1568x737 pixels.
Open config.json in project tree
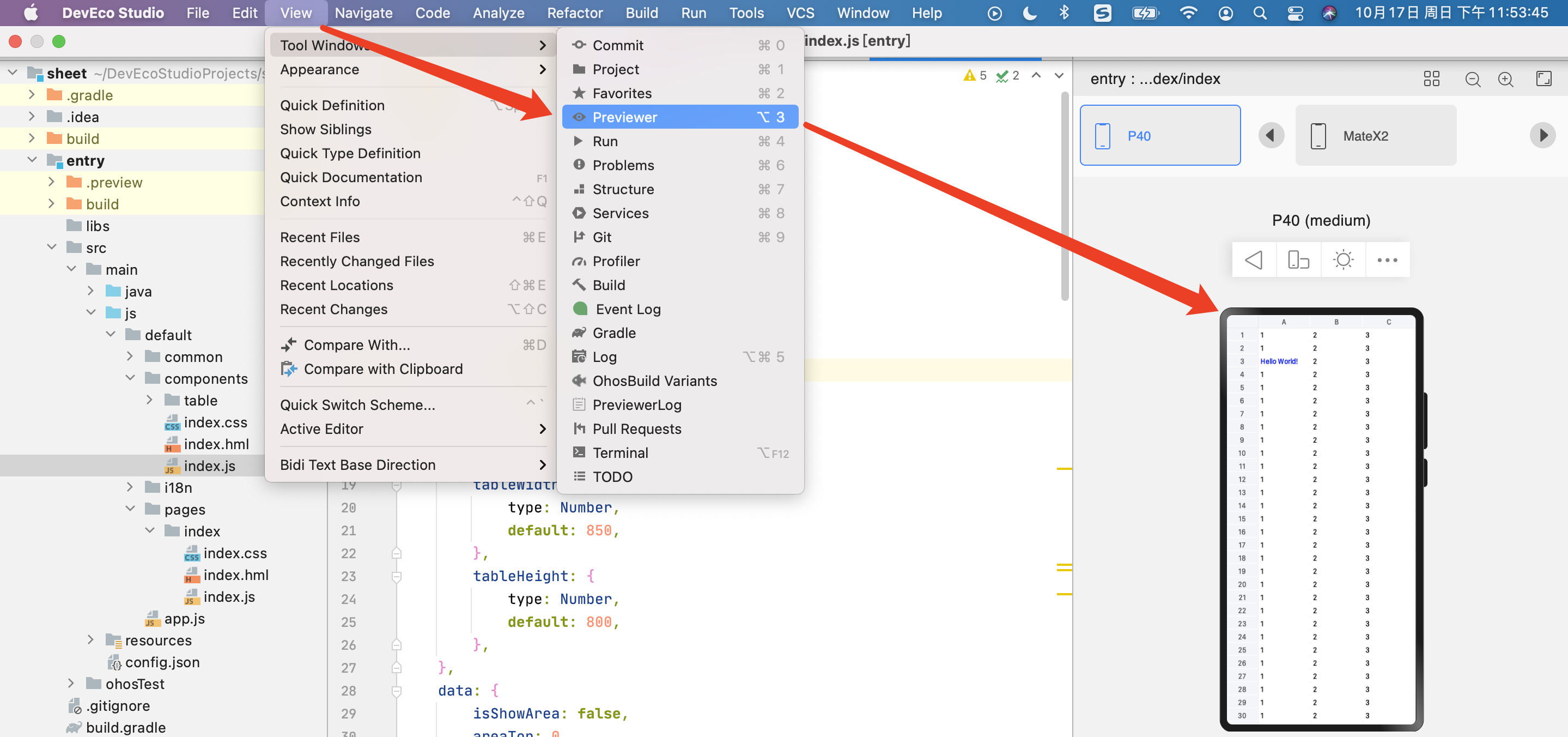[x=162, y=662]
